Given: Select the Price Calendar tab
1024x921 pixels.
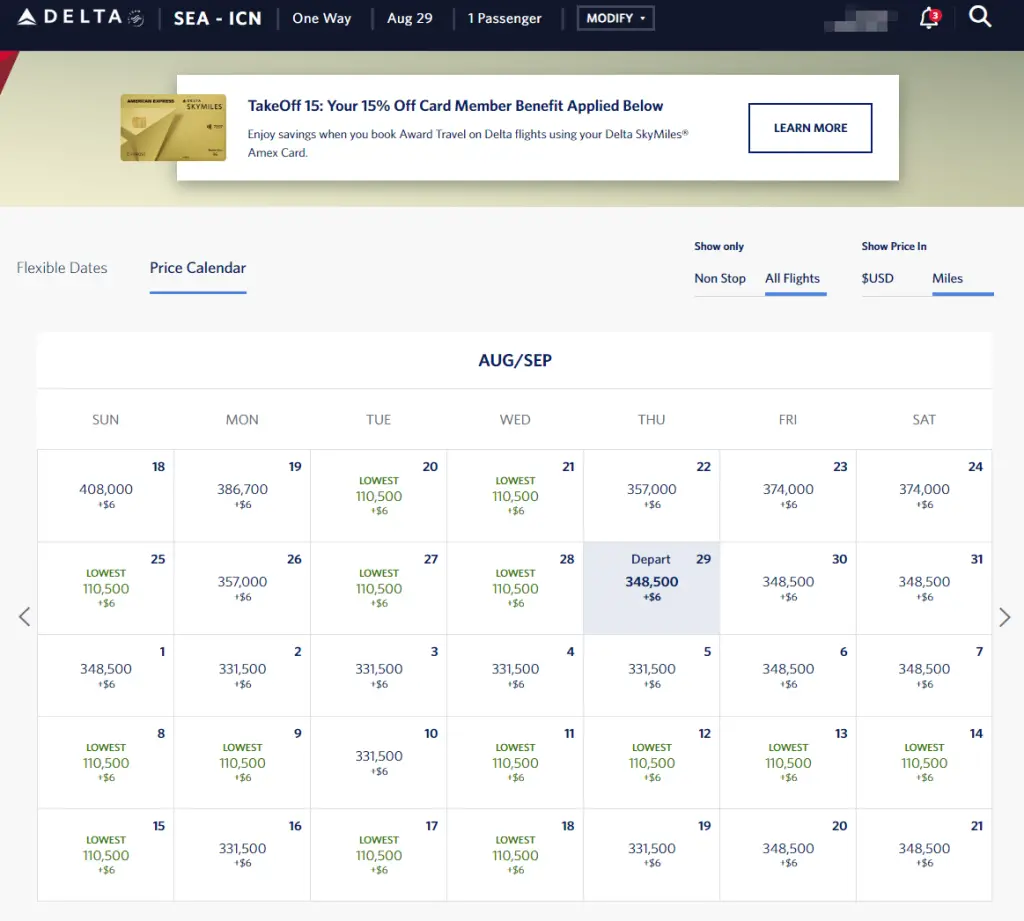Looking at the screenshot, I should [x=198, y=268].
